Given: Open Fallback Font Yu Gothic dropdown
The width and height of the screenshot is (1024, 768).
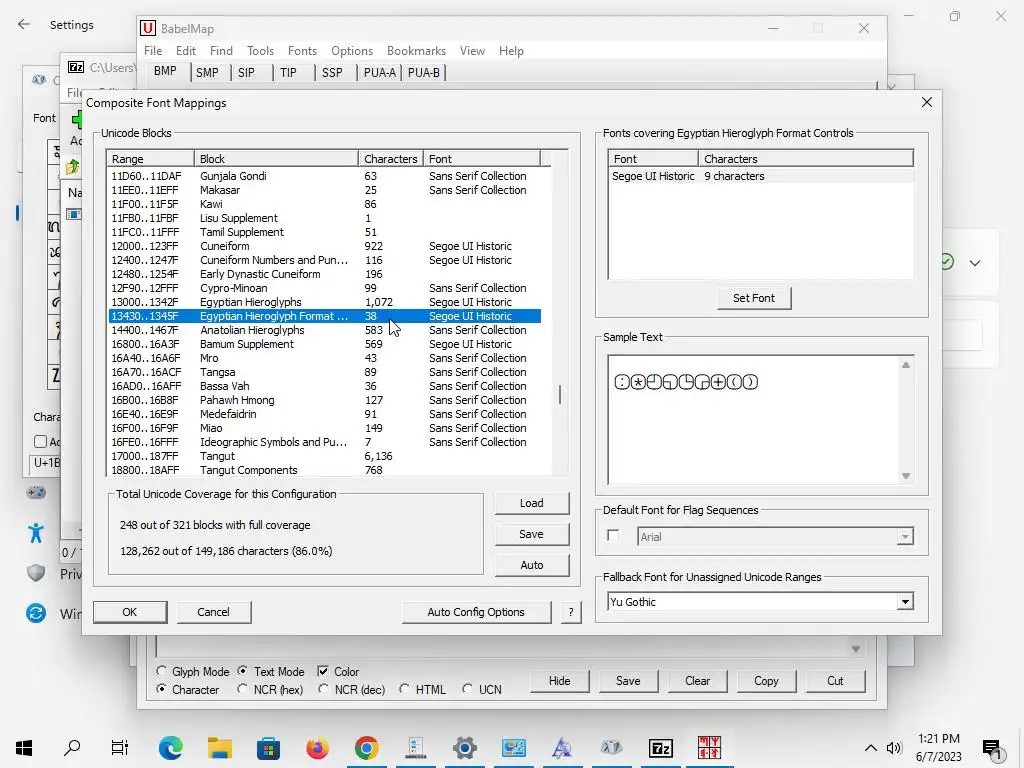Looking at the screenshot, I should pyautogui.click(x=904, y=601).
